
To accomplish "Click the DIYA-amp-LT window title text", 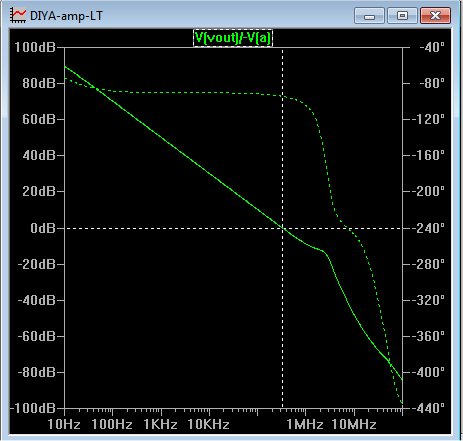I will coord(66,16).
